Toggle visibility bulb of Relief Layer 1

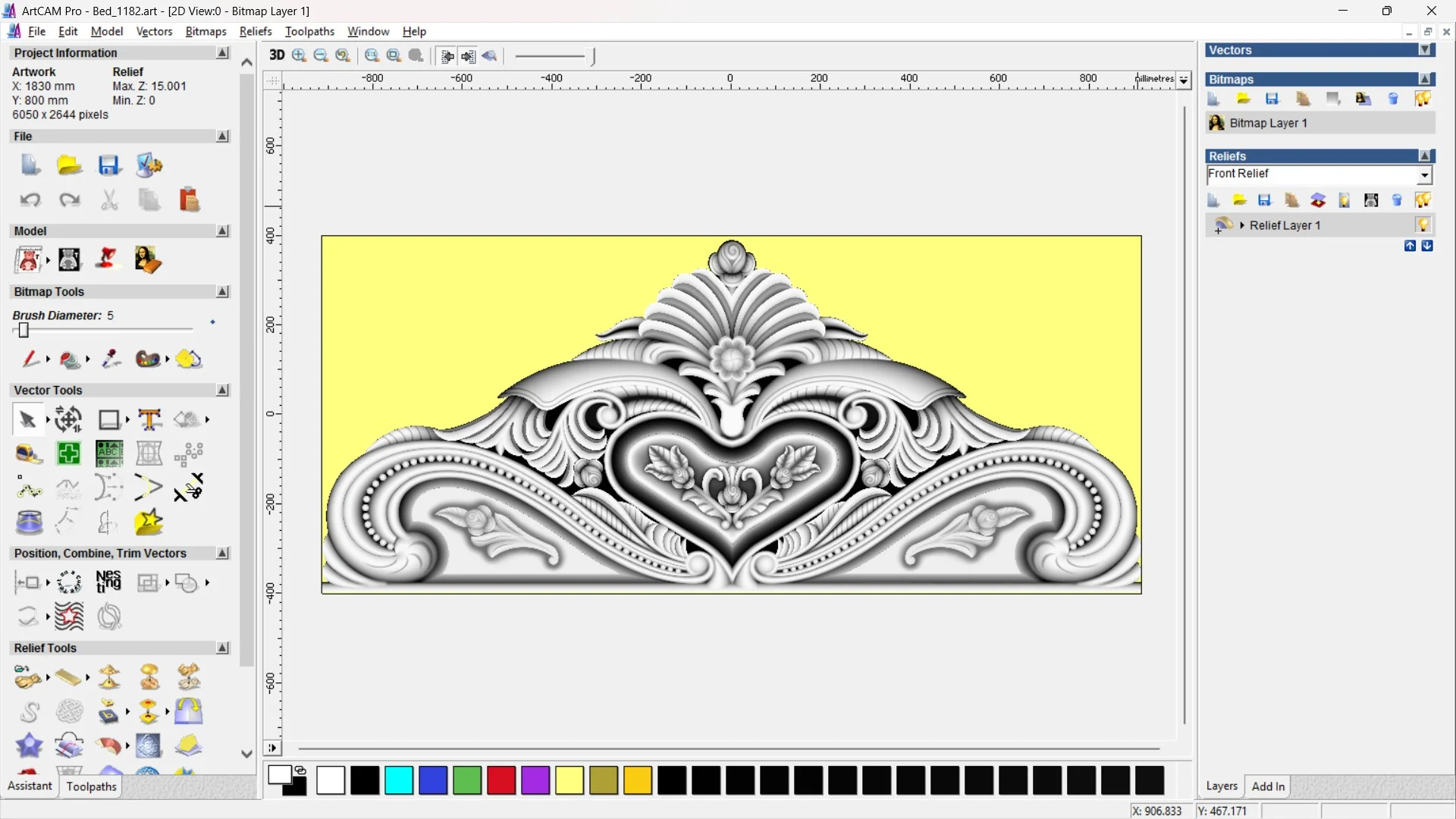pyautogui.click(x=1423, y=225)
